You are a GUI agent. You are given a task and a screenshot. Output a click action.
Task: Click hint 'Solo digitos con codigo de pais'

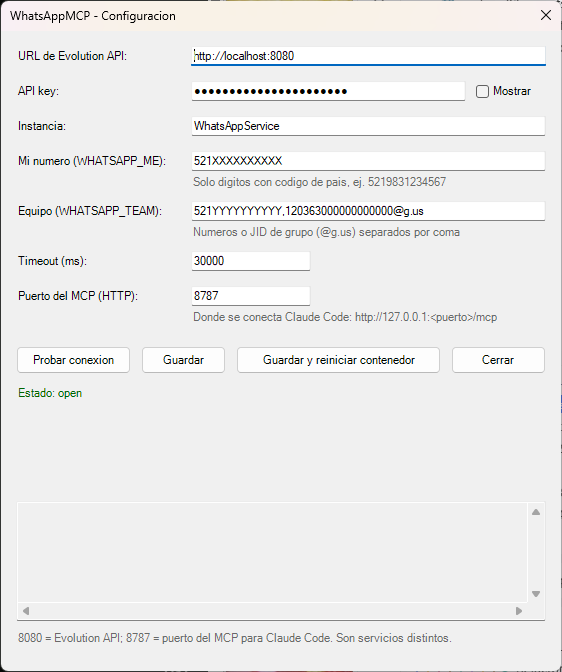coord(319,182)
